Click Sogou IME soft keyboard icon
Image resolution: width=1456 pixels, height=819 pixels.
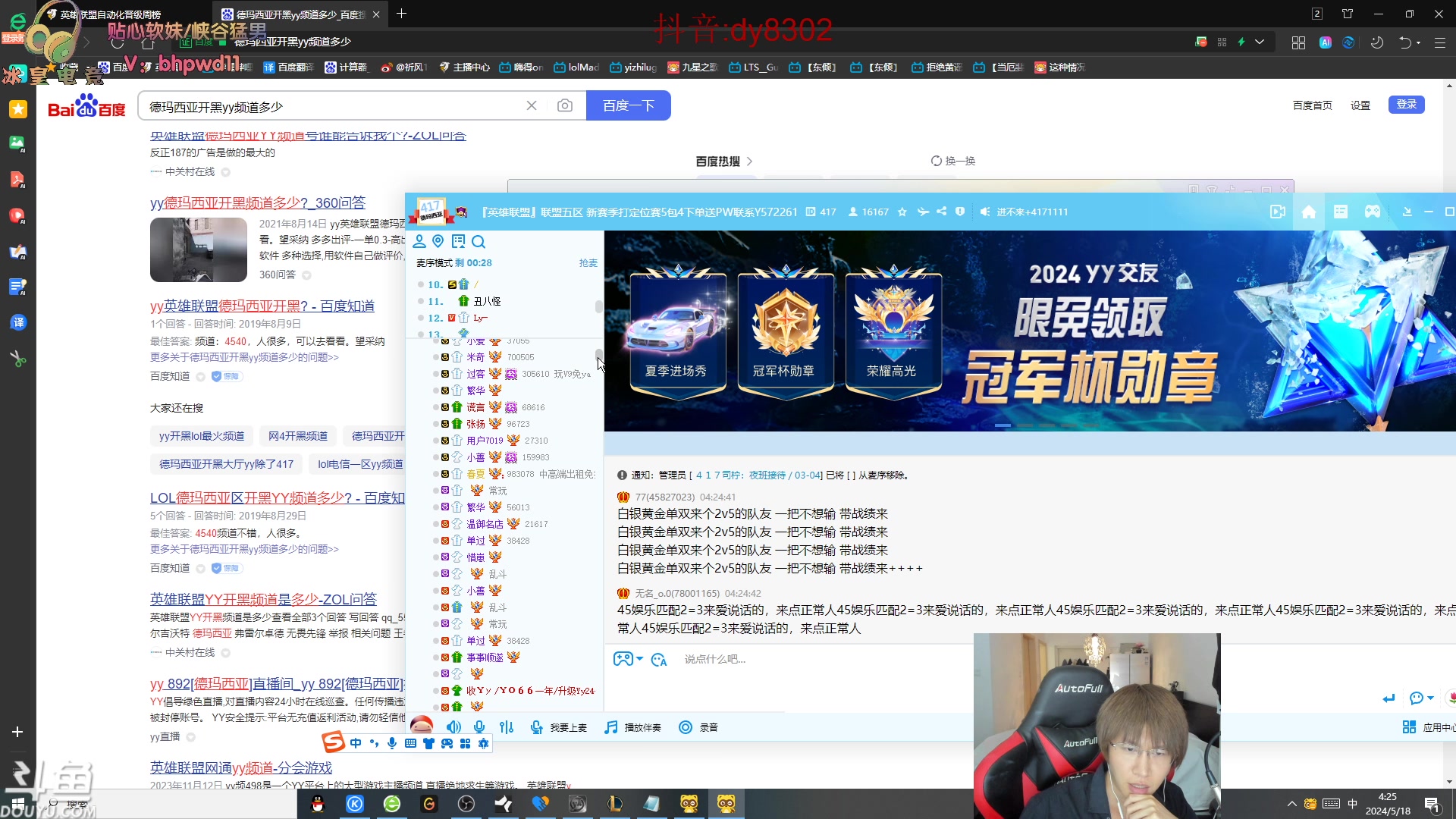pos(410,743)
